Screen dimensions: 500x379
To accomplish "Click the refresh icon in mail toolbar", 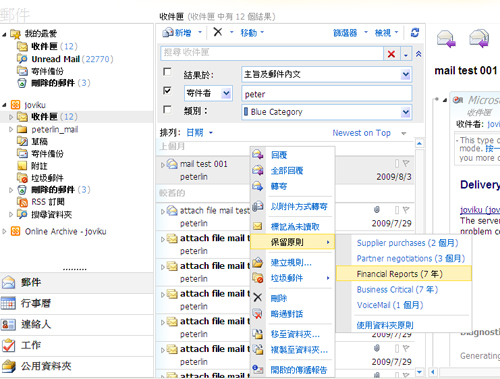I will pyautogui.click(x=415, y=33).
